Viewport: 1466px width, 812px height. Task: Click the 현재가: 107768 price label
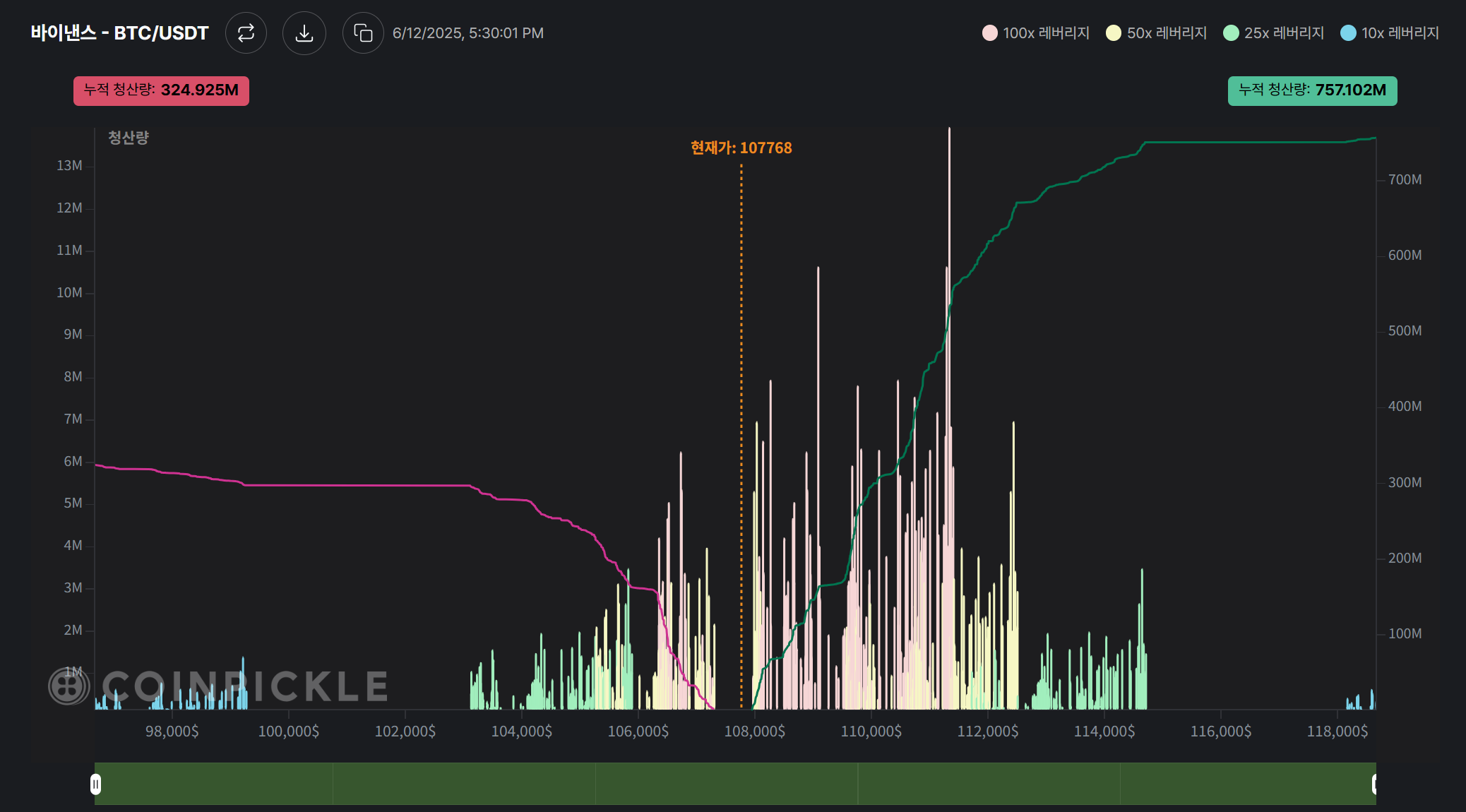click(741, 148)
